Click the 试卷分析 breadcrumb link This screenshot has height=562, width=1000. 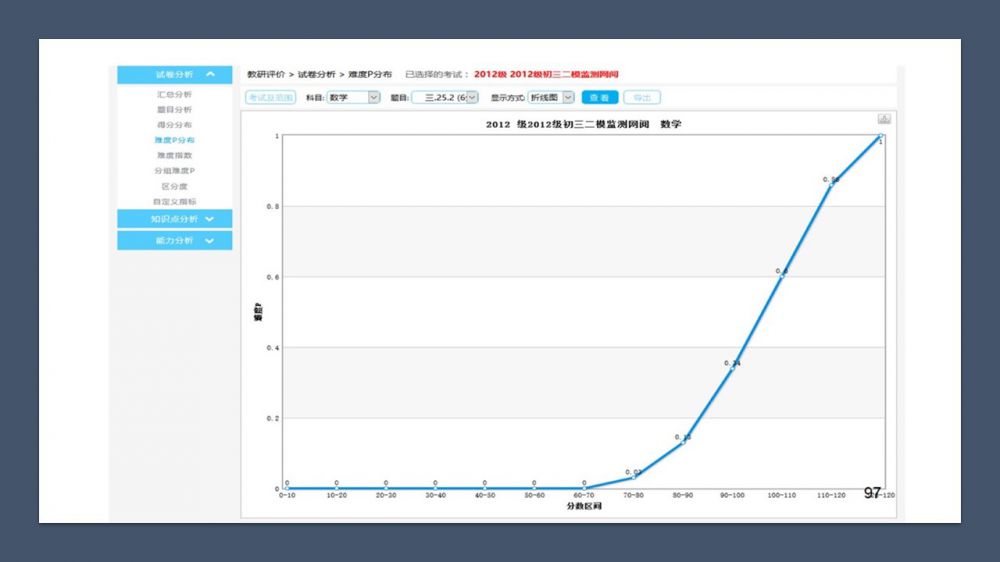pos(316,75)
